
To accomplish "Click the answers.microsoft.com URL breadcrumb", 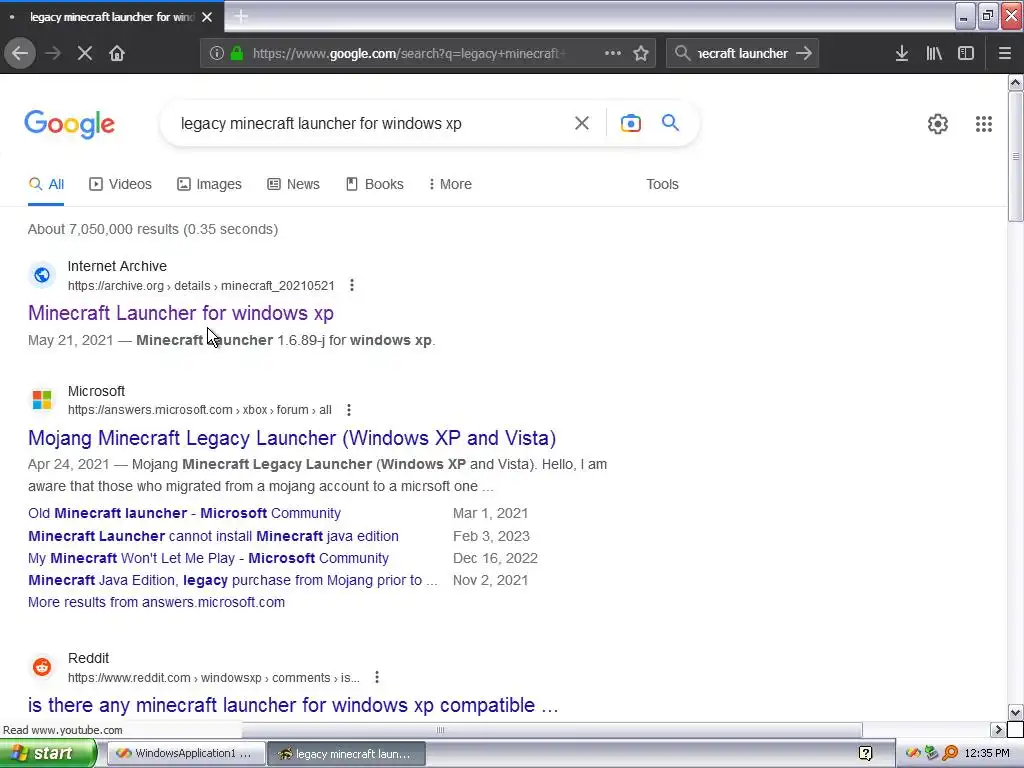I will coord(200,410).
